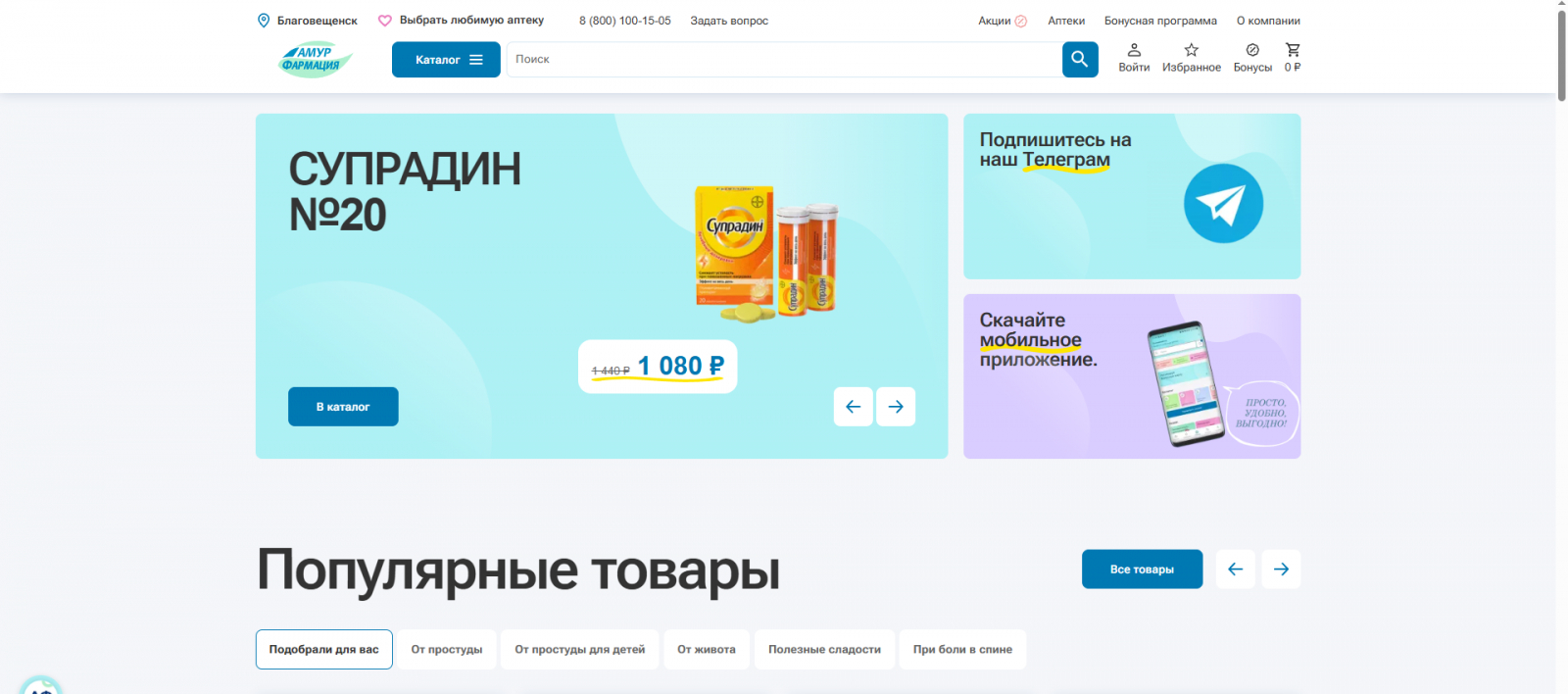Click the Все товары button
Screen dimensions: 1568x694
(x=1142, y=570)
